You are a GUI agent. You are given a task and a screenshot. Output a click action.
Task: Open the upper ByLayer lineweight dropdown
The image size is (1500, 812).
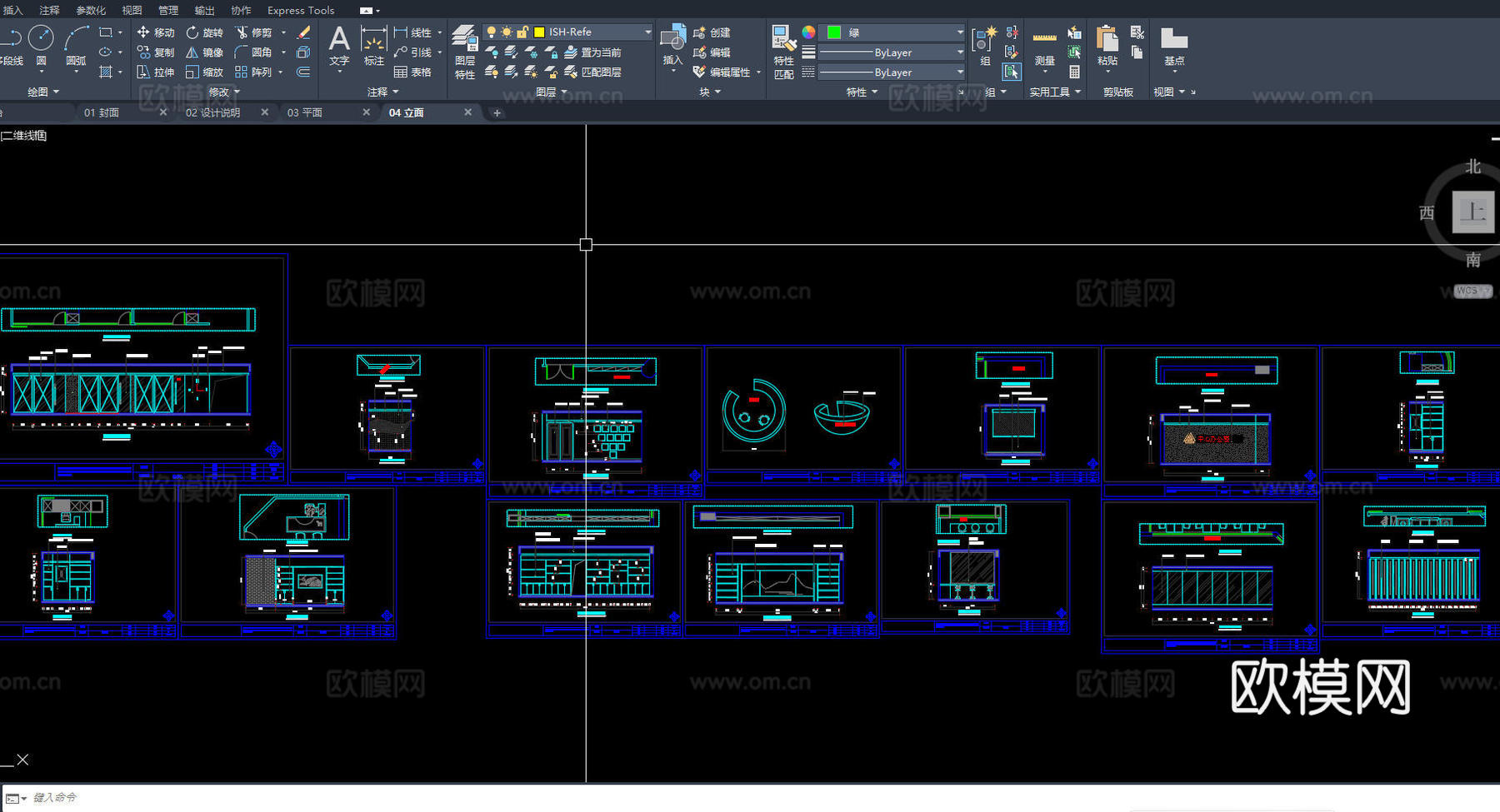point(960,52)
